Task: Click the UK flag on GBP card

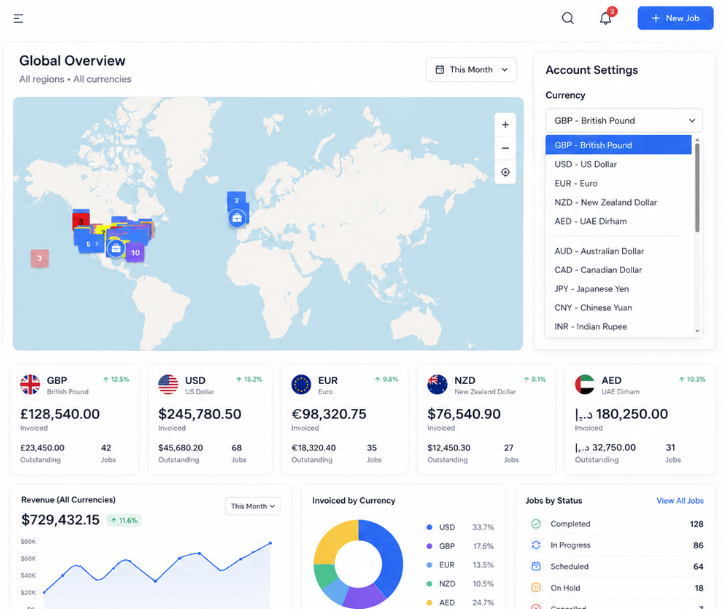Action: coord(30,384)
